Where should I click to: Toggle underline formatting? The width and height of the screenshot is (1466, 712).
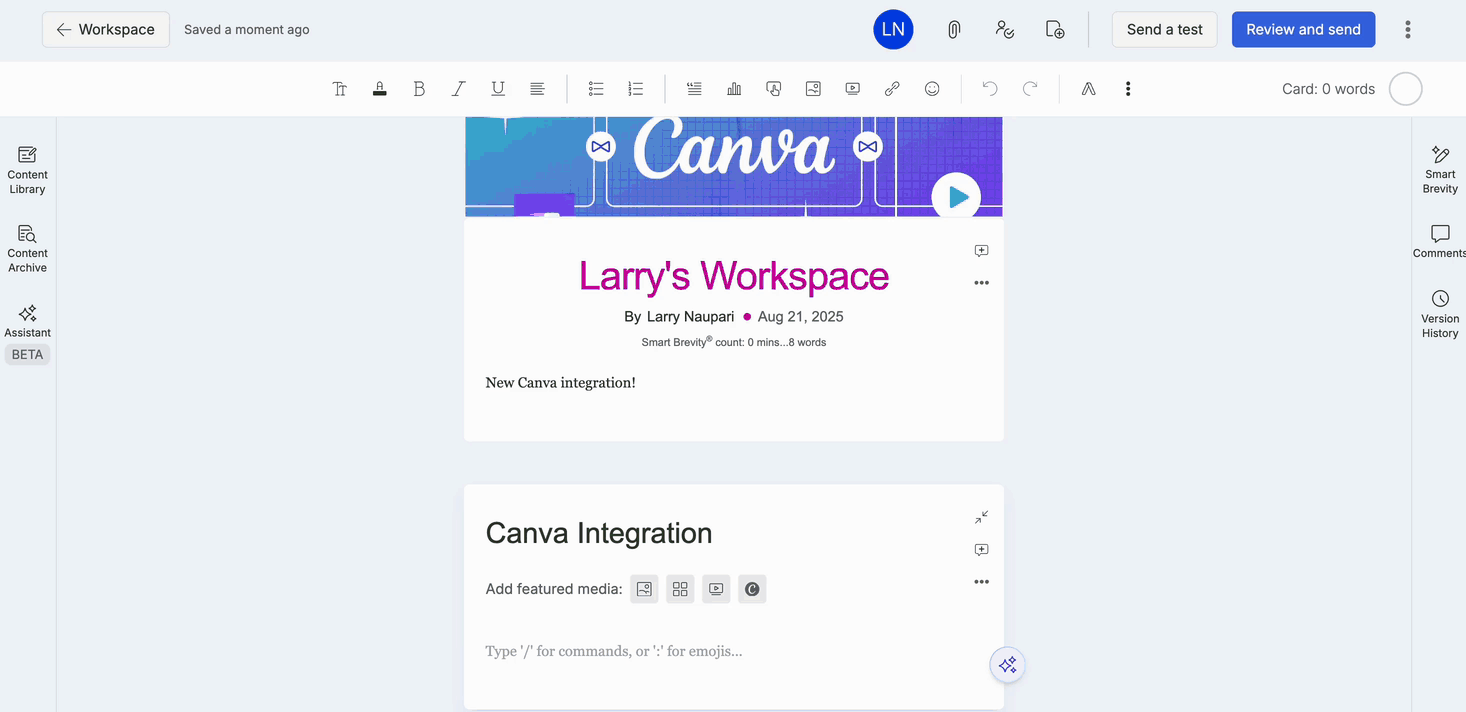point(498,89)
